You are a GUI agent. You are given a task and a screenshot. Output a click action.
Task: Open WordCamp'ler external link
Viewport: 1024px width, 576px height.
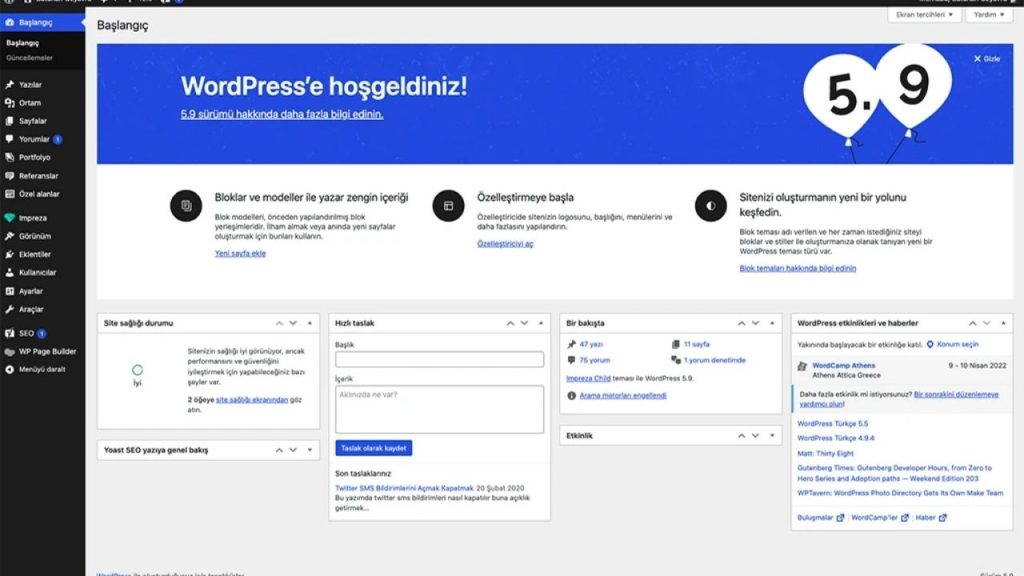click(880, 518)
